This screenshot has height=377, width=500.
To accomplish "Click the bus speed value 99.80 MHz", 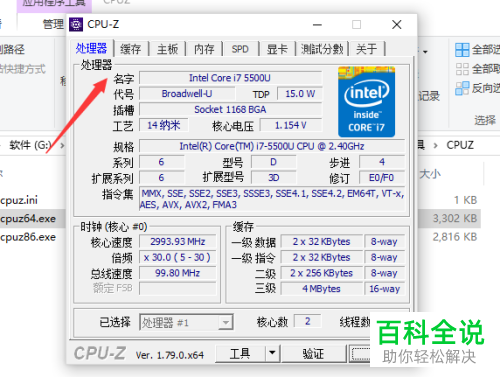I will [178, 273].
